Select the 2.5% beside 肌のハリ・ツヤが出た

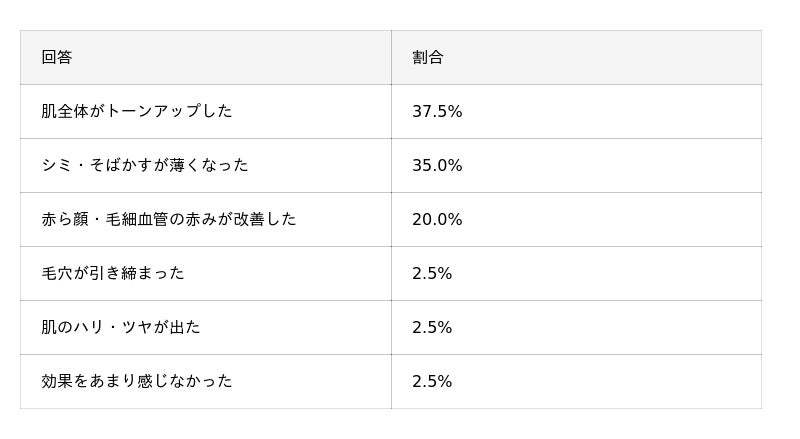click(432, 328)
